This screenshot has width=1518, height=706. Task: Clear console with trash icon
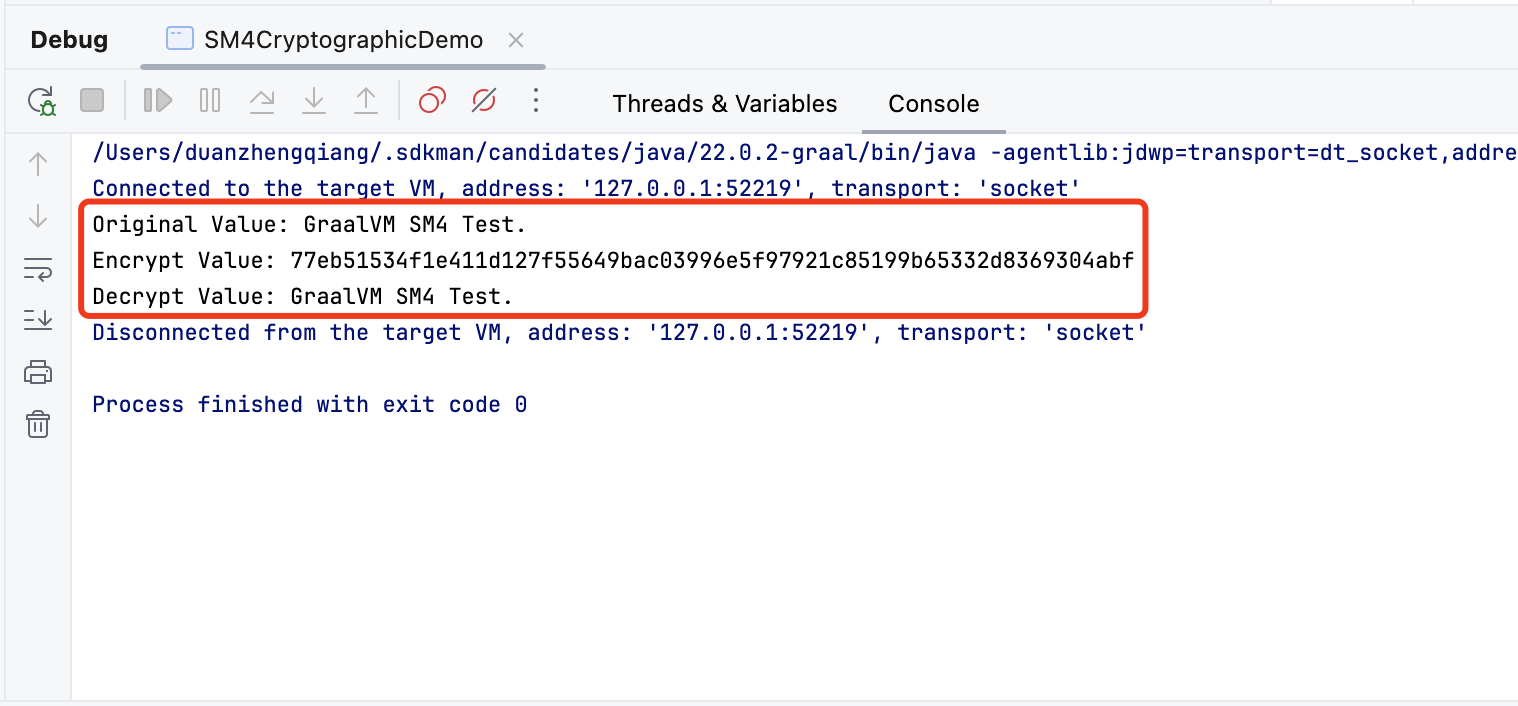pyautogui.click(x=38, y=424)
